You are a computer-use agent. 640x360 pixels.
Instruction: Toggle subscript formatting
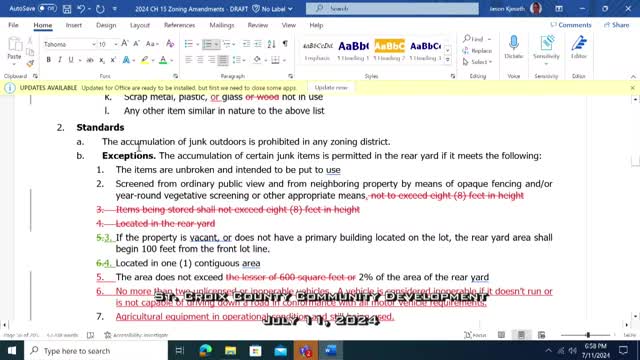click(x=102, y=60)
